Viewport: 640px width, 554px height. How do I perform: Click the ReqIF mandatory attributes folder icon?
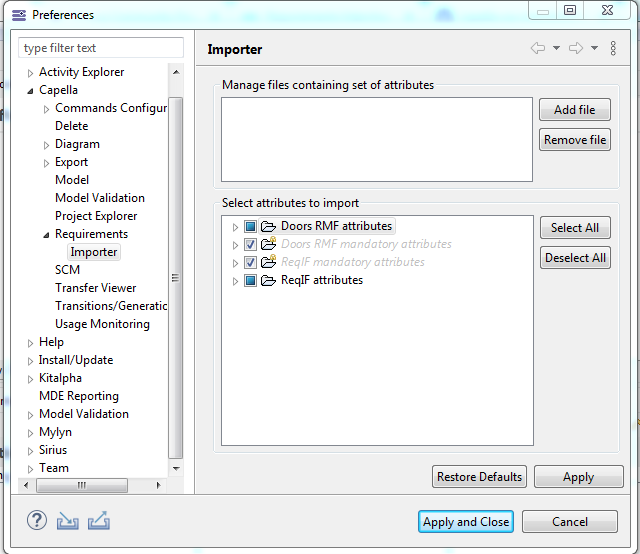point(268,262)
